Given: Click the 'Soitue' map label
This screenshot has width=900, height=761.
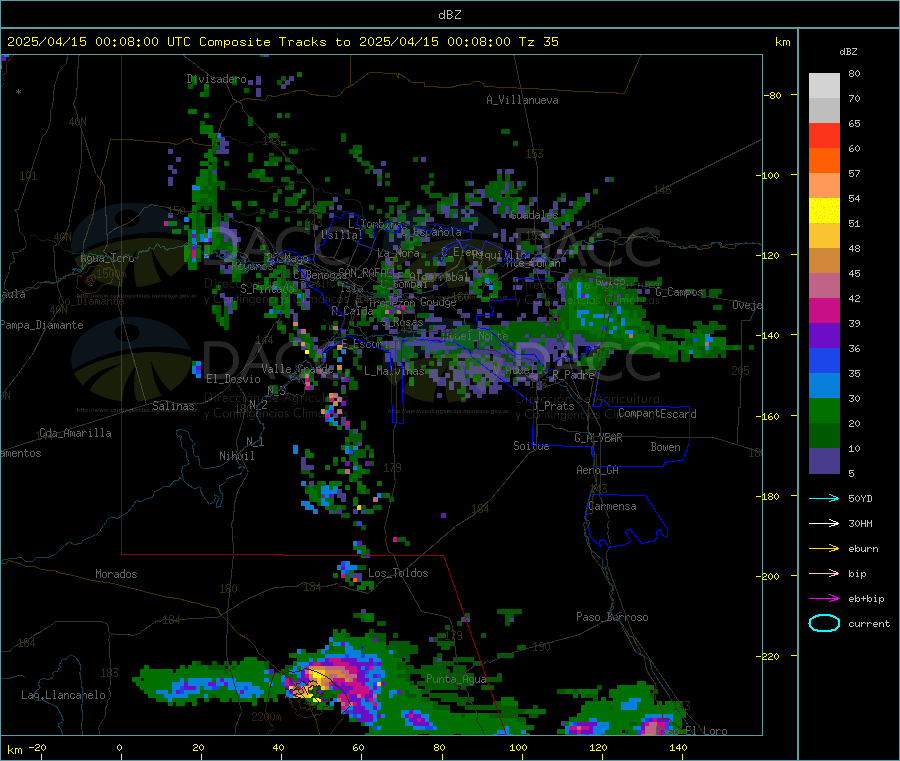Looking at the screenshot, I should (531, 446).
